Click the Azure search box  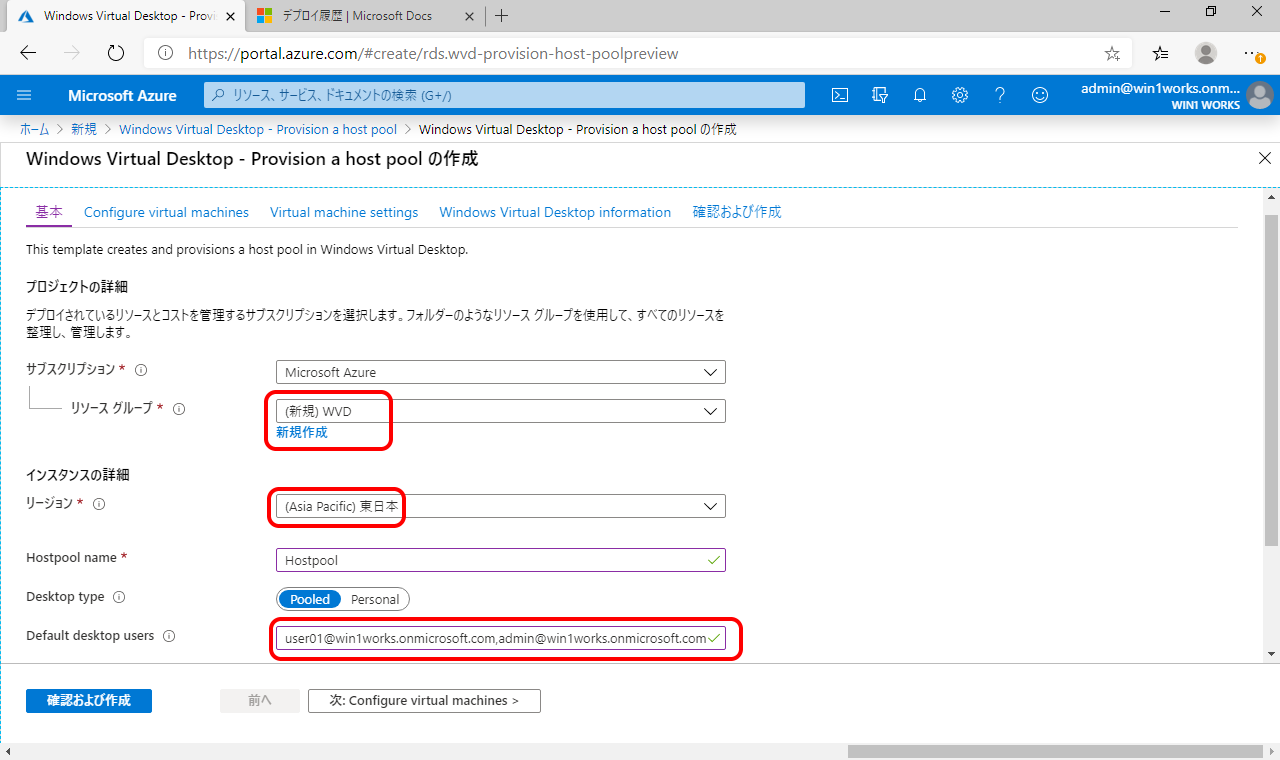coord(505,95)
